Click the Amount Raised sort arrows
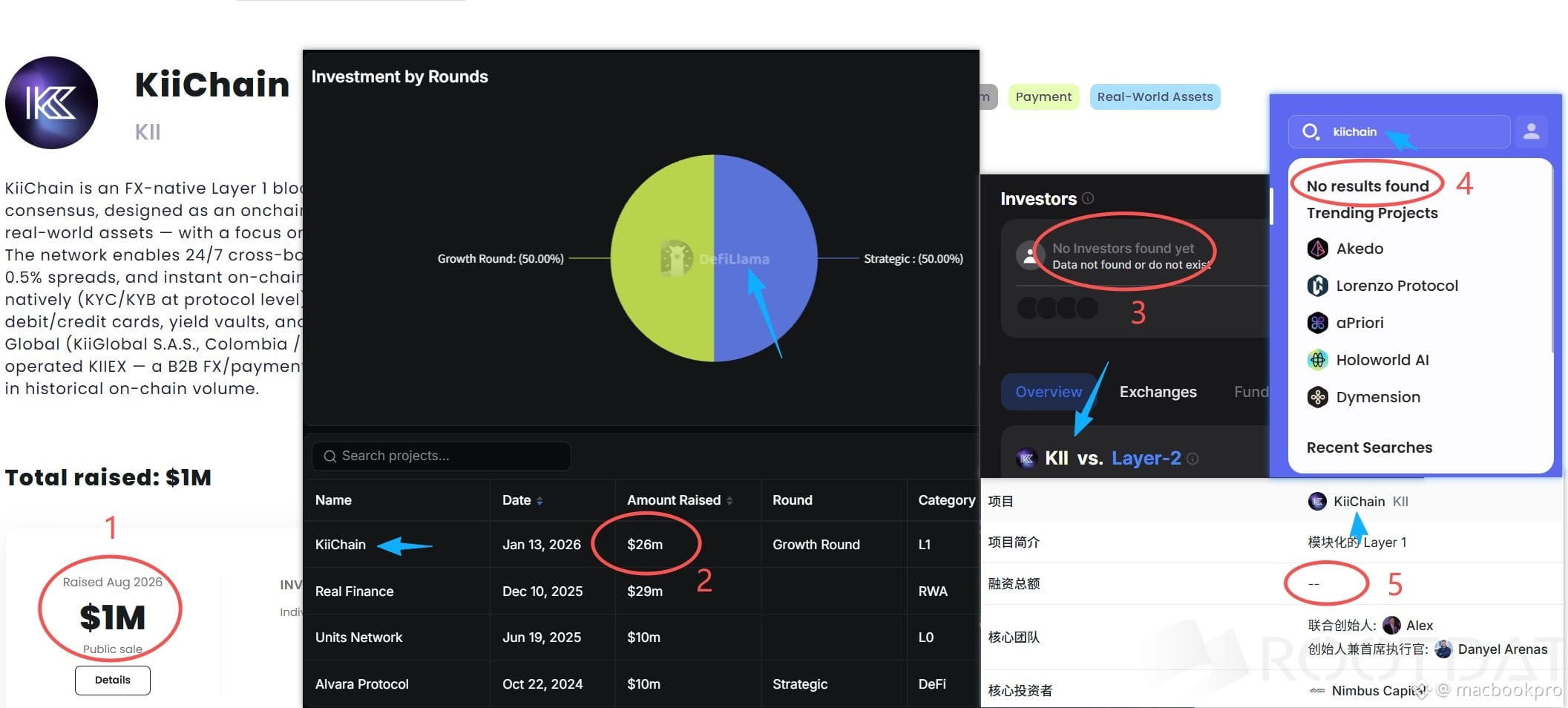Image resolution: width=1568 pixels, height=708 pixels. [729, 501]
